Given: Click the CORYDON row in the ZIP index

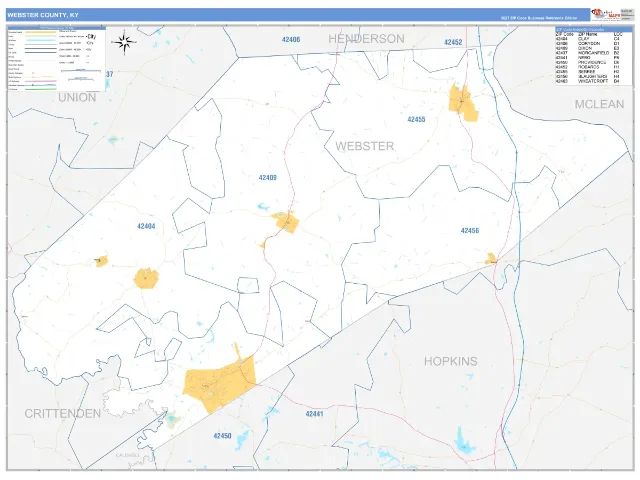Looking at the screenshot, I should pos(588,43).
